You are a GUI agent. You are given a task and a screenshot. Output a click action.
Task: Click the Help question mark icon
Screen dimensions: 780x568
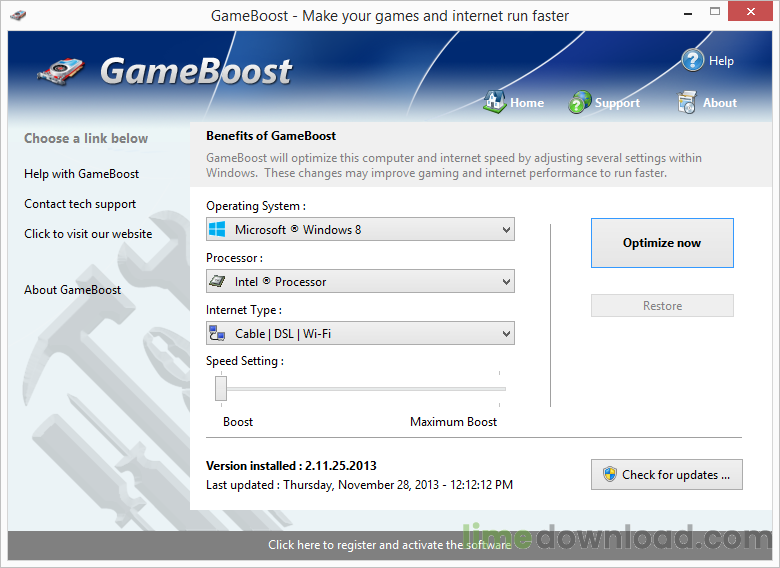[x=692, y=60]
